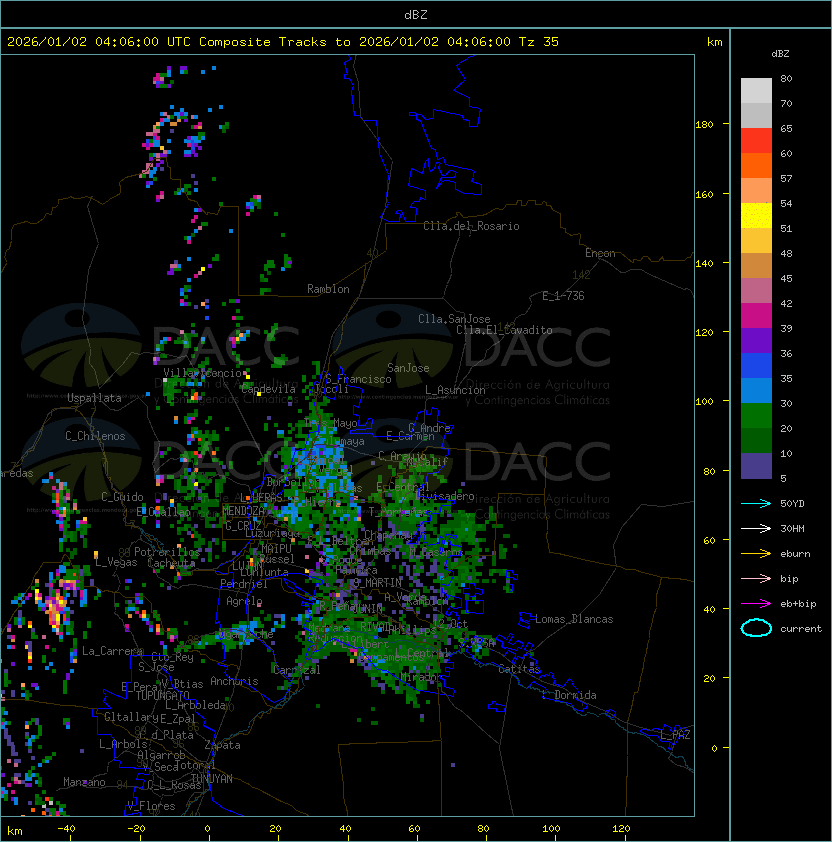Viewport: 832px width, 842px height.
Task: Click the 'current' legend label
Action: 801,628
